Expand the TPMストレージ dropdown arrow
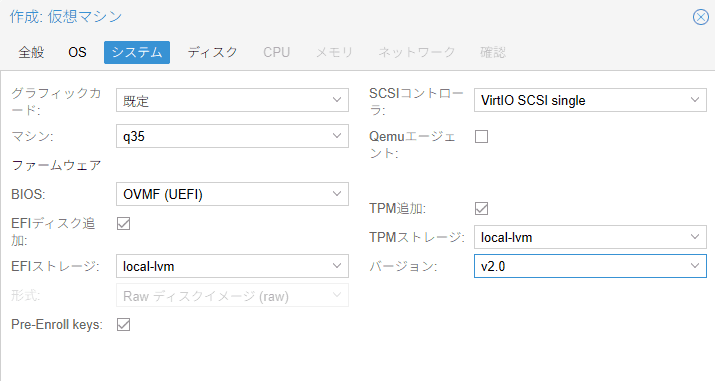 click(x=695, y=237)
